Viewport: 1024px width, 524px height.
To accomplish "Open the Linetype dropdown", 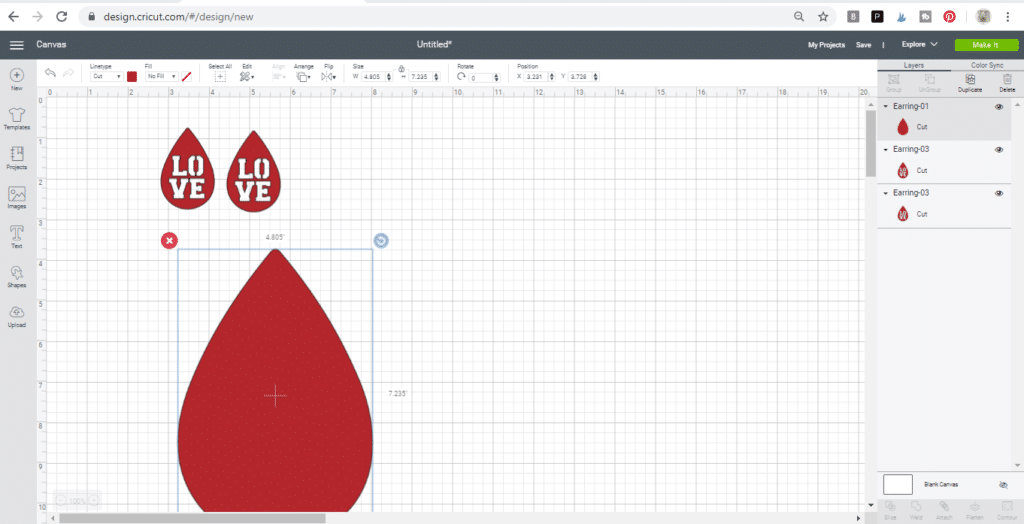I will 105,76.
